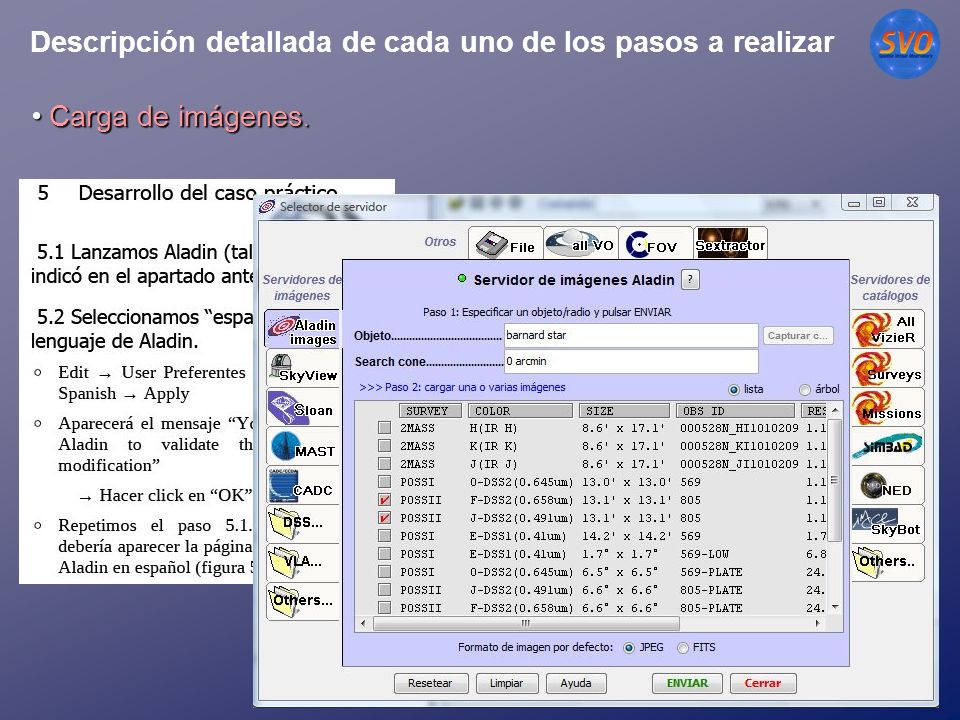The image size is (960, 720).
Task: Select the SkyView image server
Action: pos(304,369)
